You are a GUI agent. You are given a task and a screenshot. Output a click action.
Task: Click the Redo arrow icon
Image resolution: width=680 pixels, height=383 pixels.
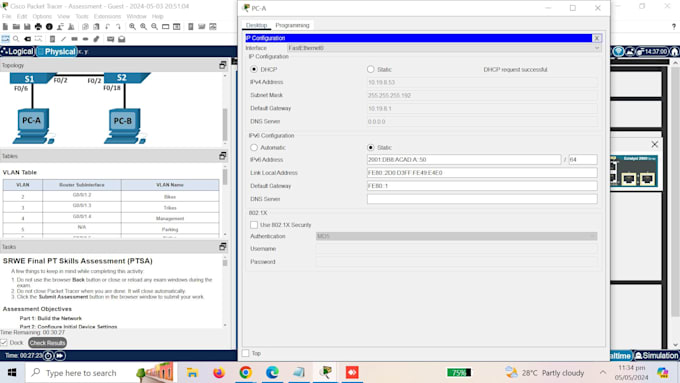pyautogui.click(x=118, y=26)
